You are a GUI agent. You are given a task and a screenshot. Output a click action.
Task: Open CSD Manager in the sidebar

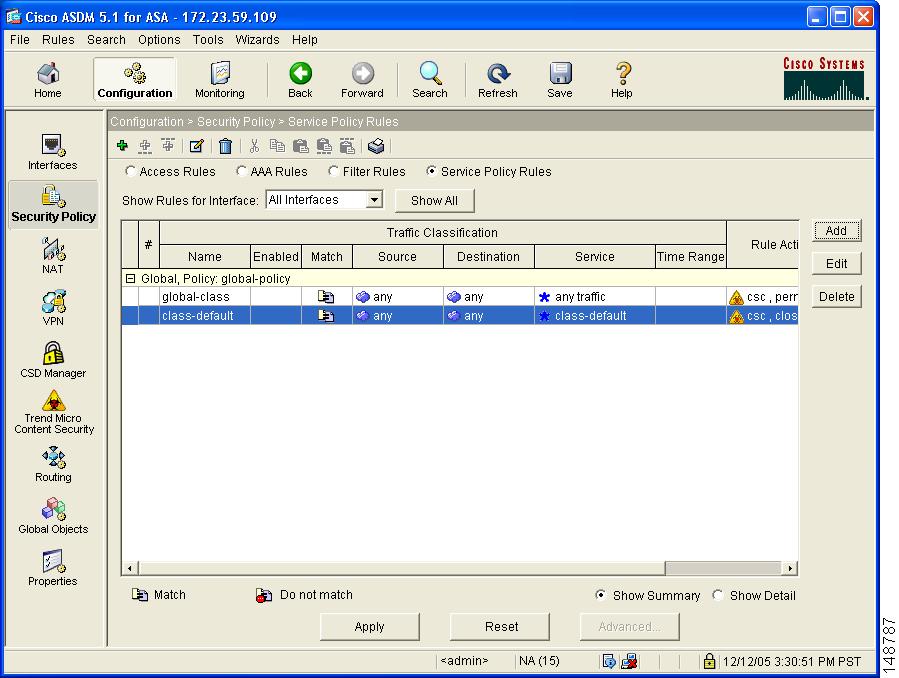[x=53, y=360]
